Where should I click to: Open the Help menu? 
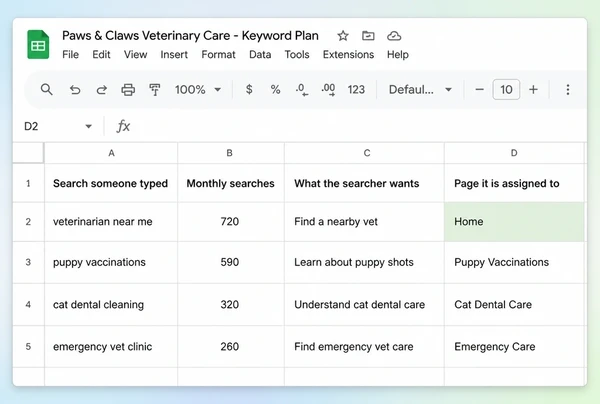398,55
